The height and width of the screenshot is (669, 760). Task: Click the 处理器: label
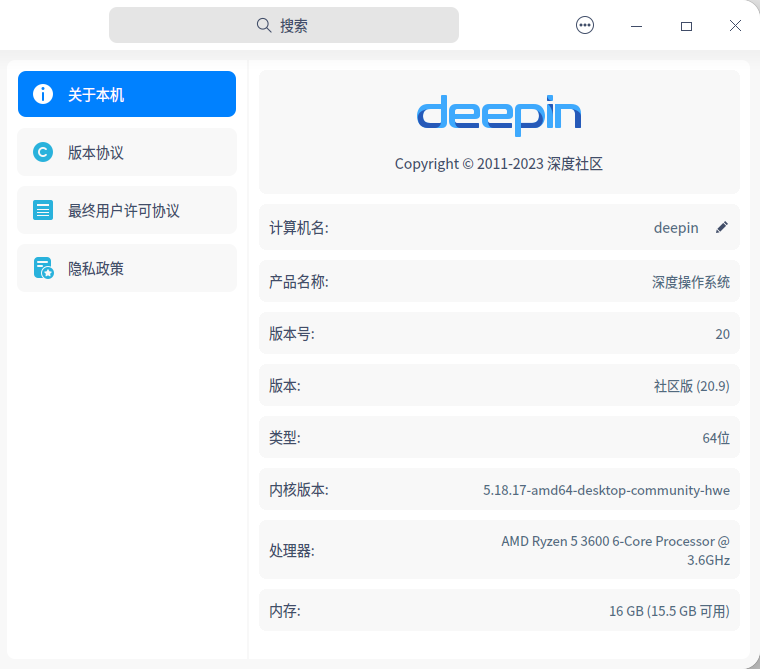coord(292,550)
